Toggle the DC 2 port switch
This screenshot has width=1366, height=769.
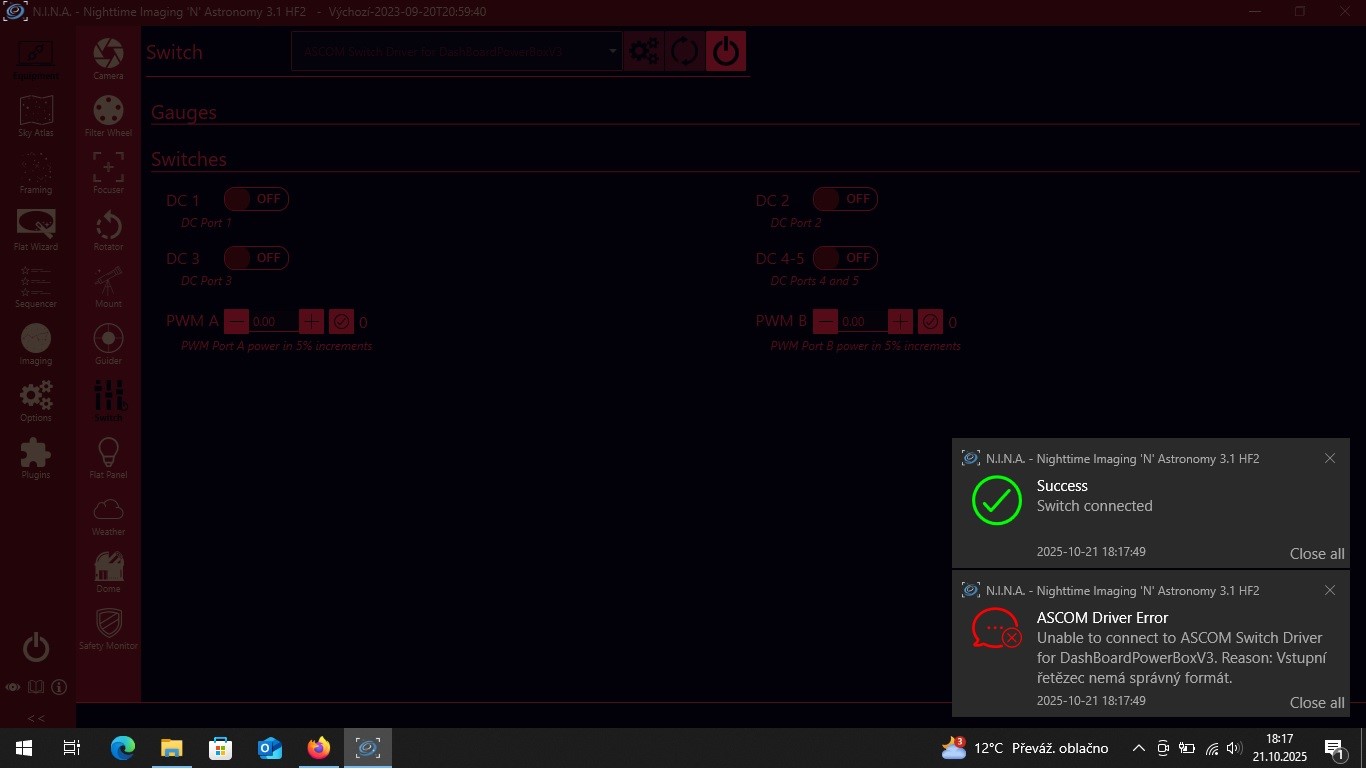coord(845,199)
